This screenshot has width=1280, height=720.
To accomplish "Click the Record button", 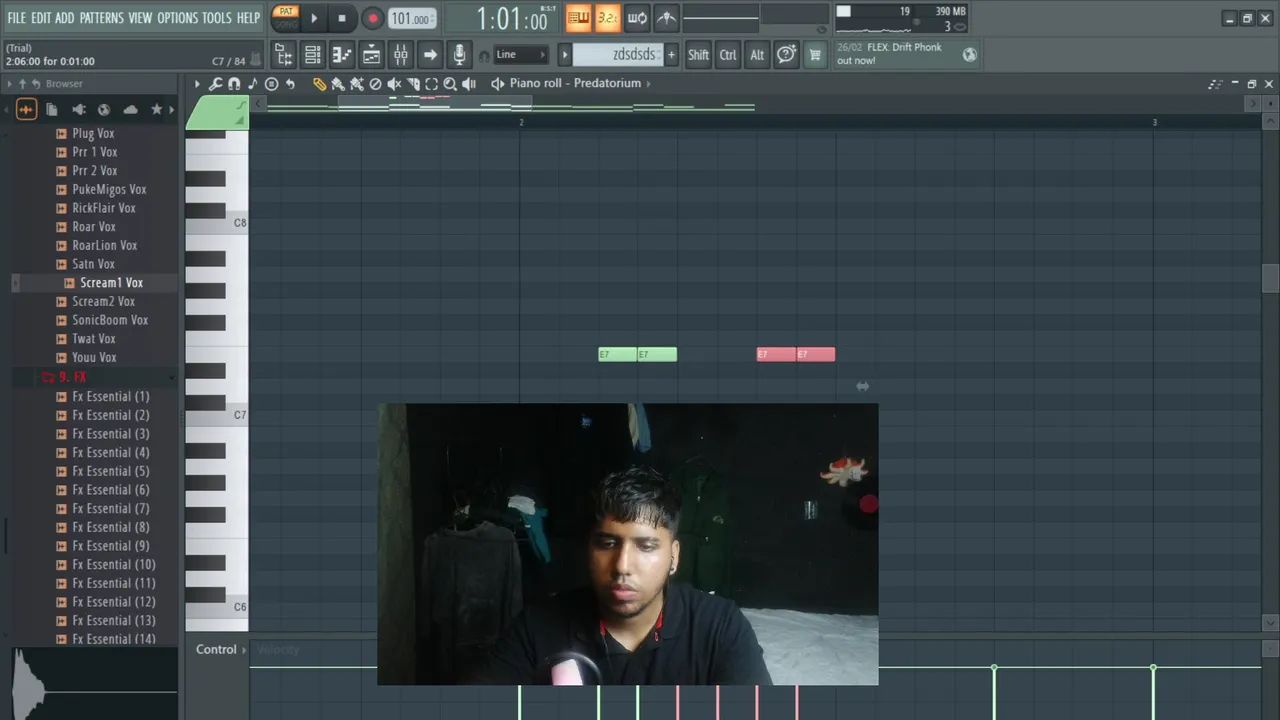I will 372,18.
